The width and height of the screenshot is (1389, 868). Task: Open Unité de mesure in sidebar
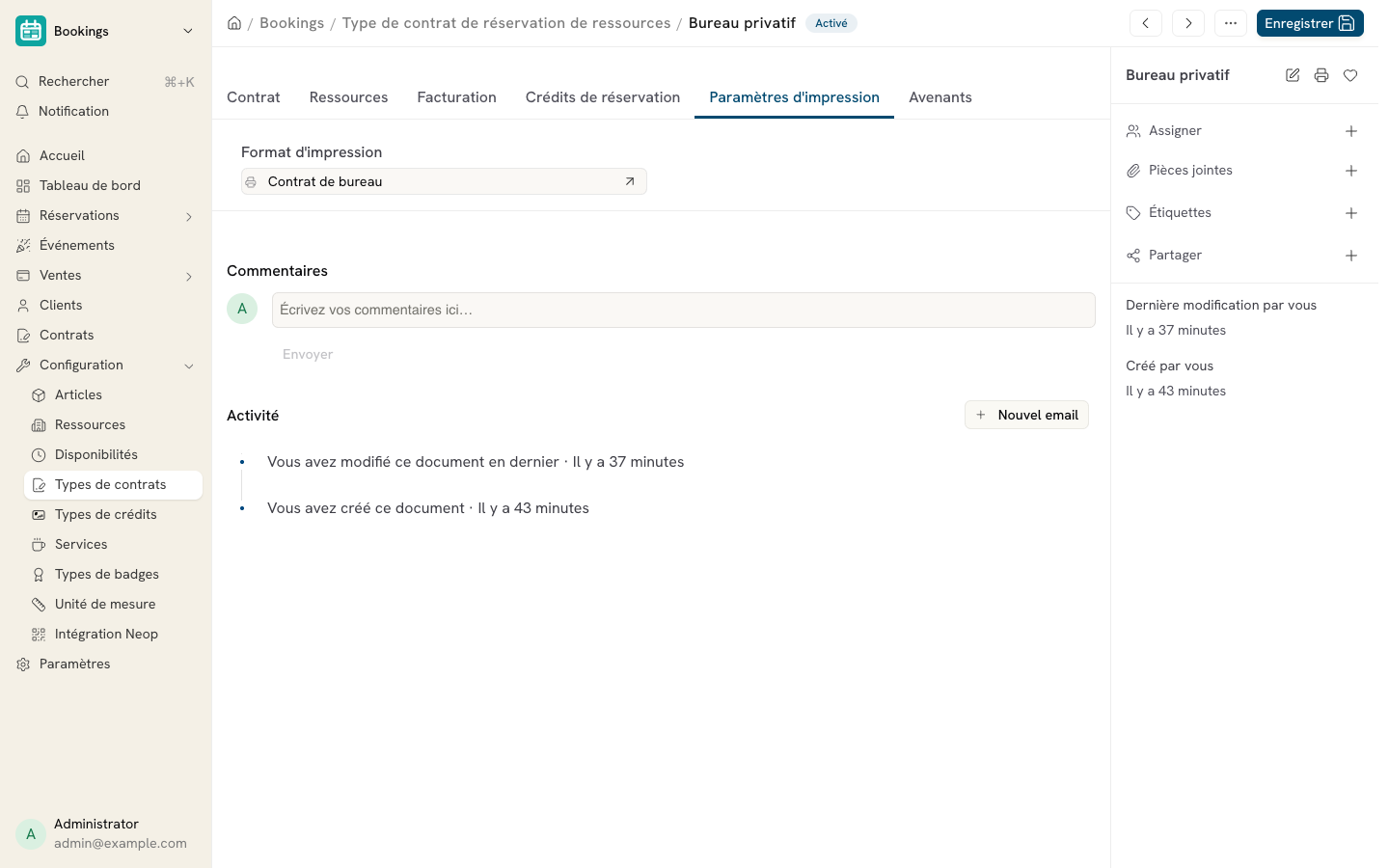pyautogui.click(x=113, y=604)
